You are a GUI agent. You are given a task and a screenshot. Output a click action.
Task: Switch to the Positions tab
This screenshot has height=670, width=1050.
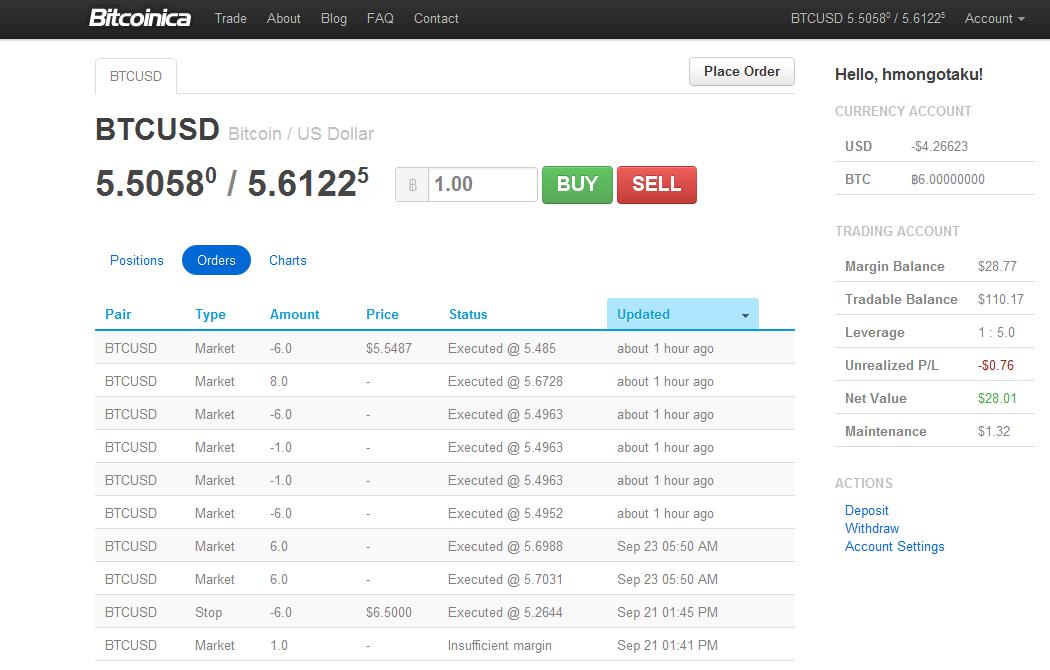[x=137, y=260]
